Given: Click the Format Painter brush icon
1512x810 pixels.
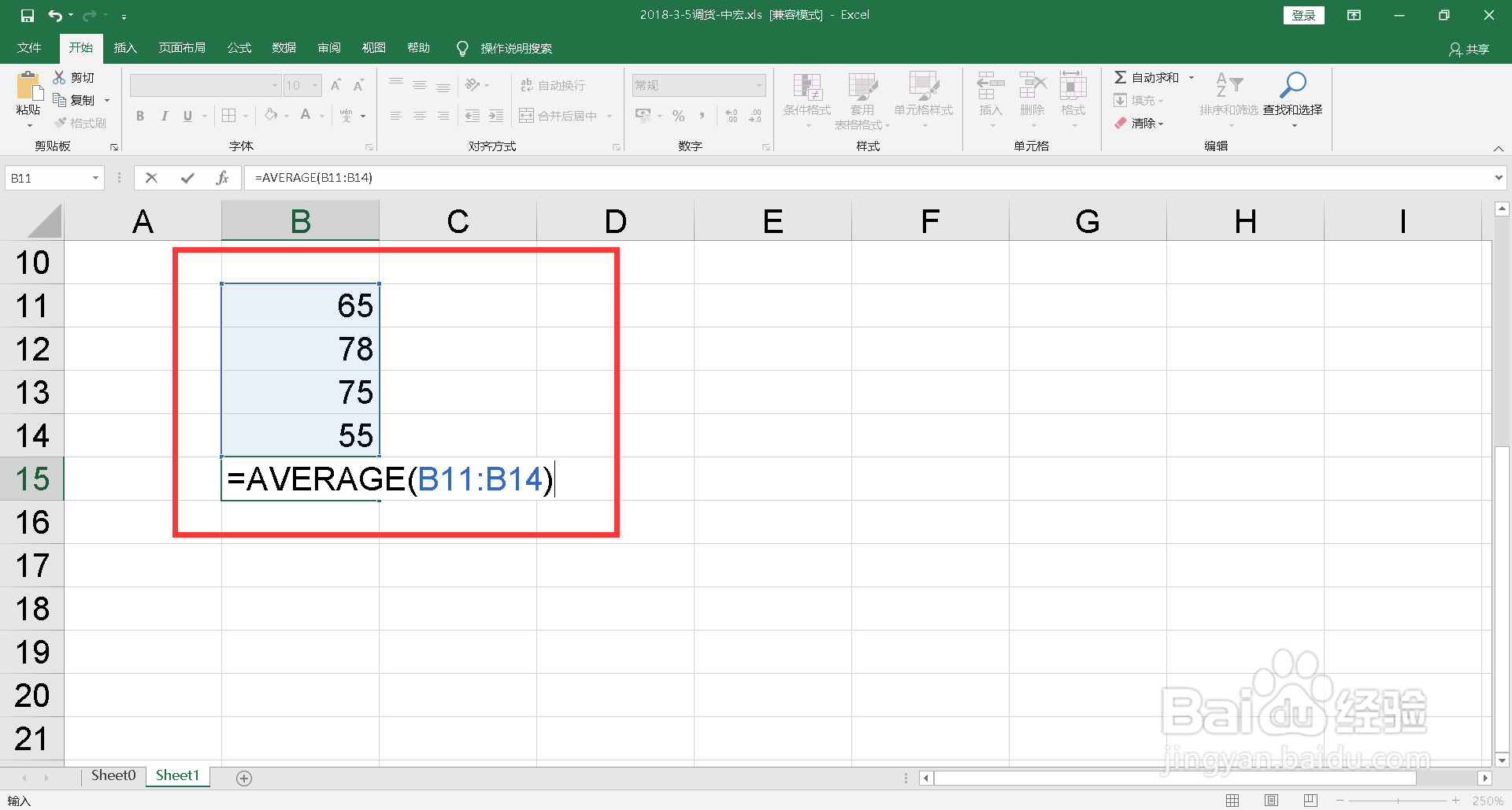Looking at the screenshot, I should [61, 123].
